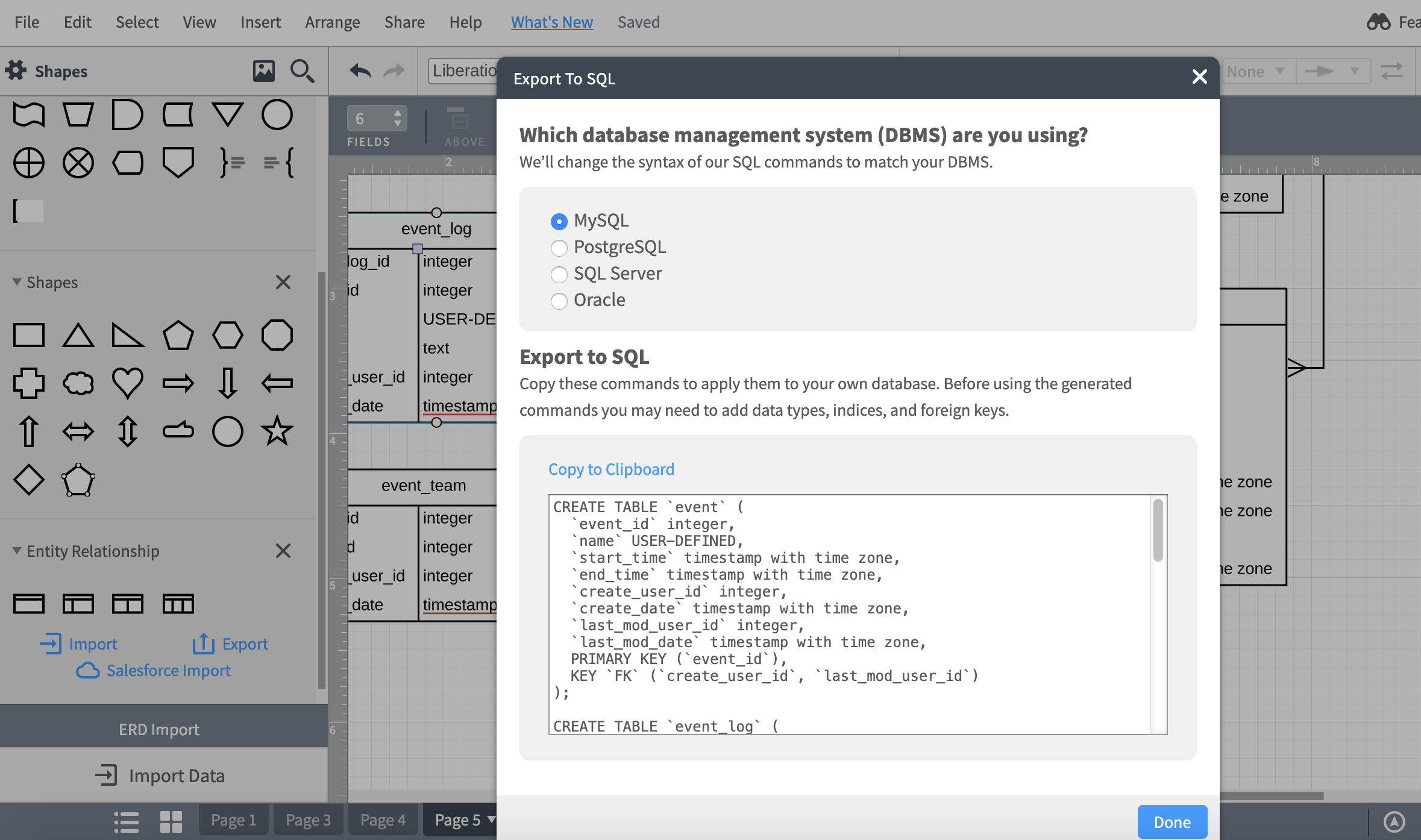Collapse the Entity Relationship section
This screenshot has width=1421, height=840.
click(16, 550)
